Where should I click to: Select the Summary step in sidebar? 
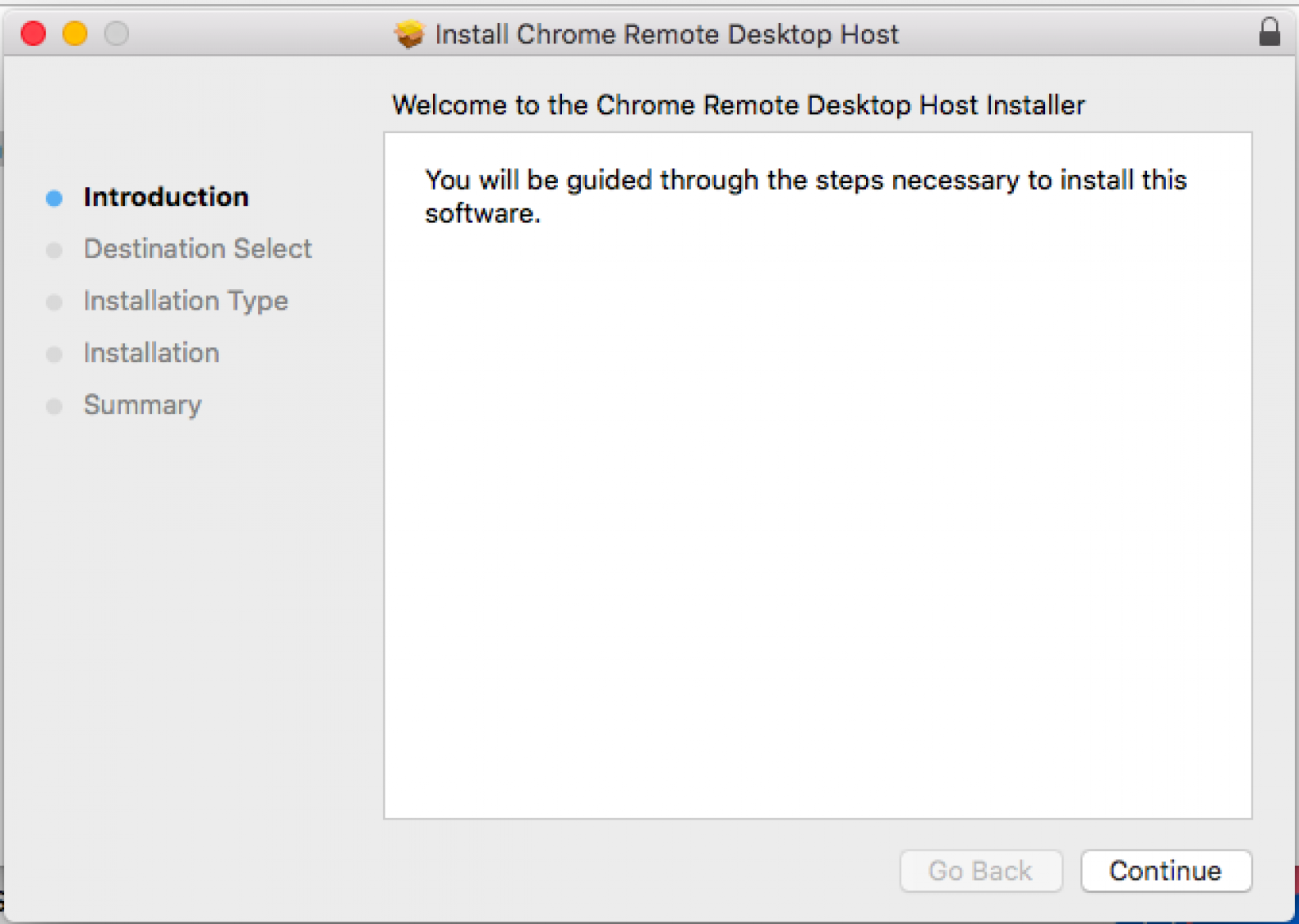(x=142, y=405)
